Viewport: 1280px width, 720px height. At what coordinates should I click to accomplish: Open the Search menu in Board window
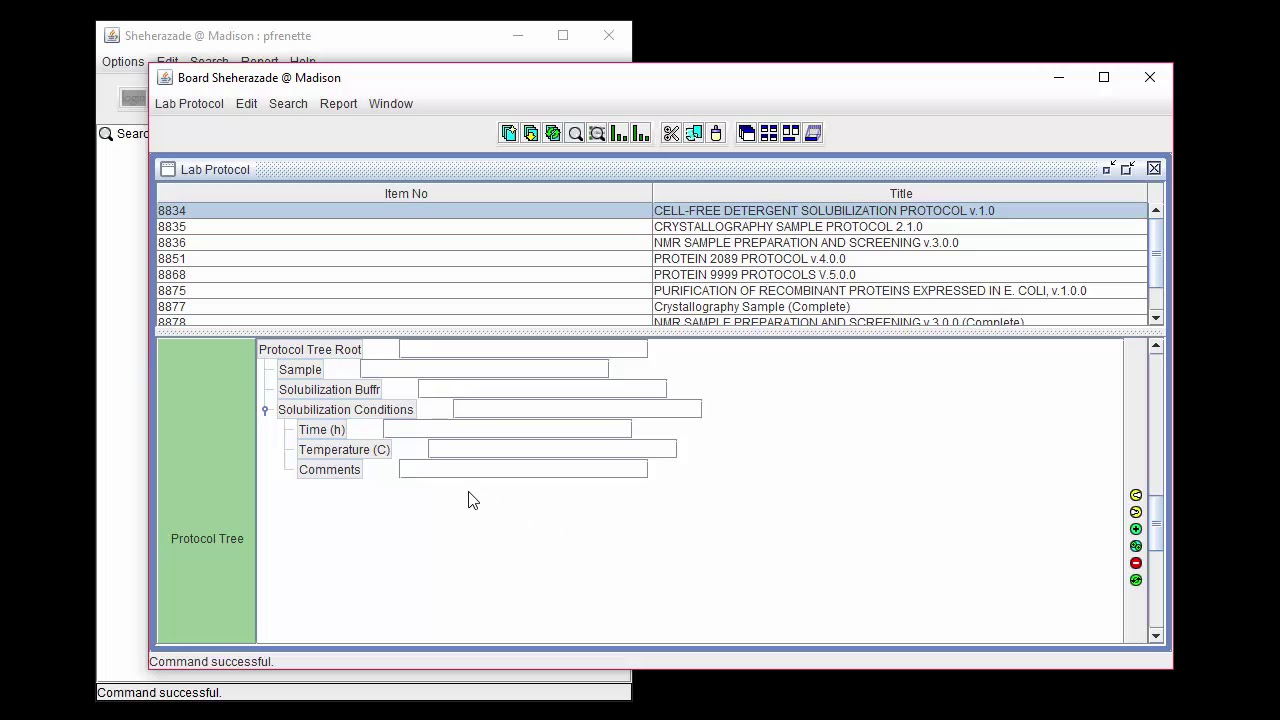[x=288, y=104]
